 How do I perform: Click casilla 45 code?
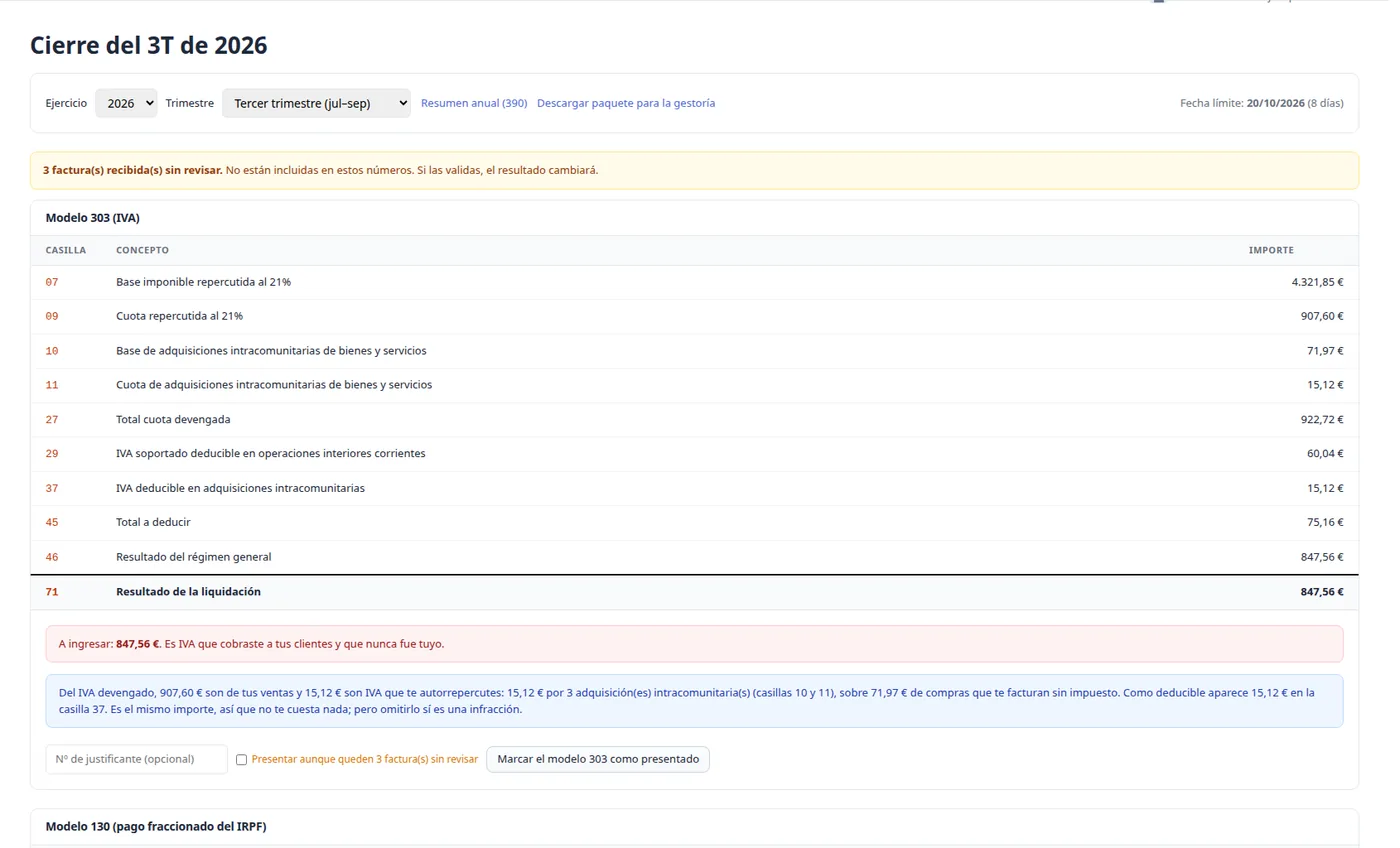click(52, 523)
